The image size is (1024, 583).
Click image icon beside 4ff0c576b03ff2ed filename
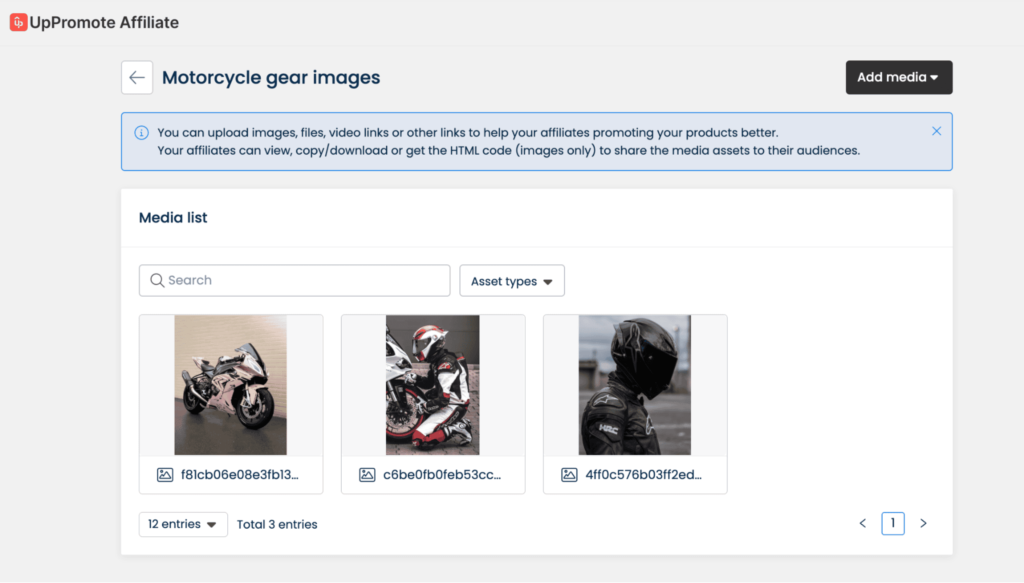(569, 475)
